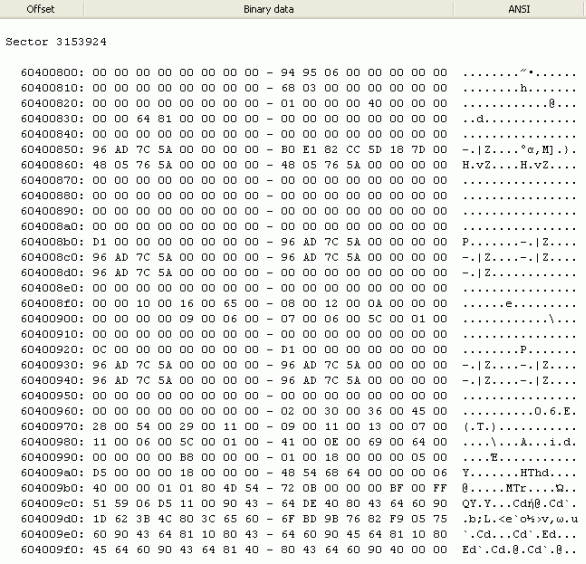The image size is (586, 564).
Task: Select byte 94 in row 60400800
Action: (x=288, y=73)
